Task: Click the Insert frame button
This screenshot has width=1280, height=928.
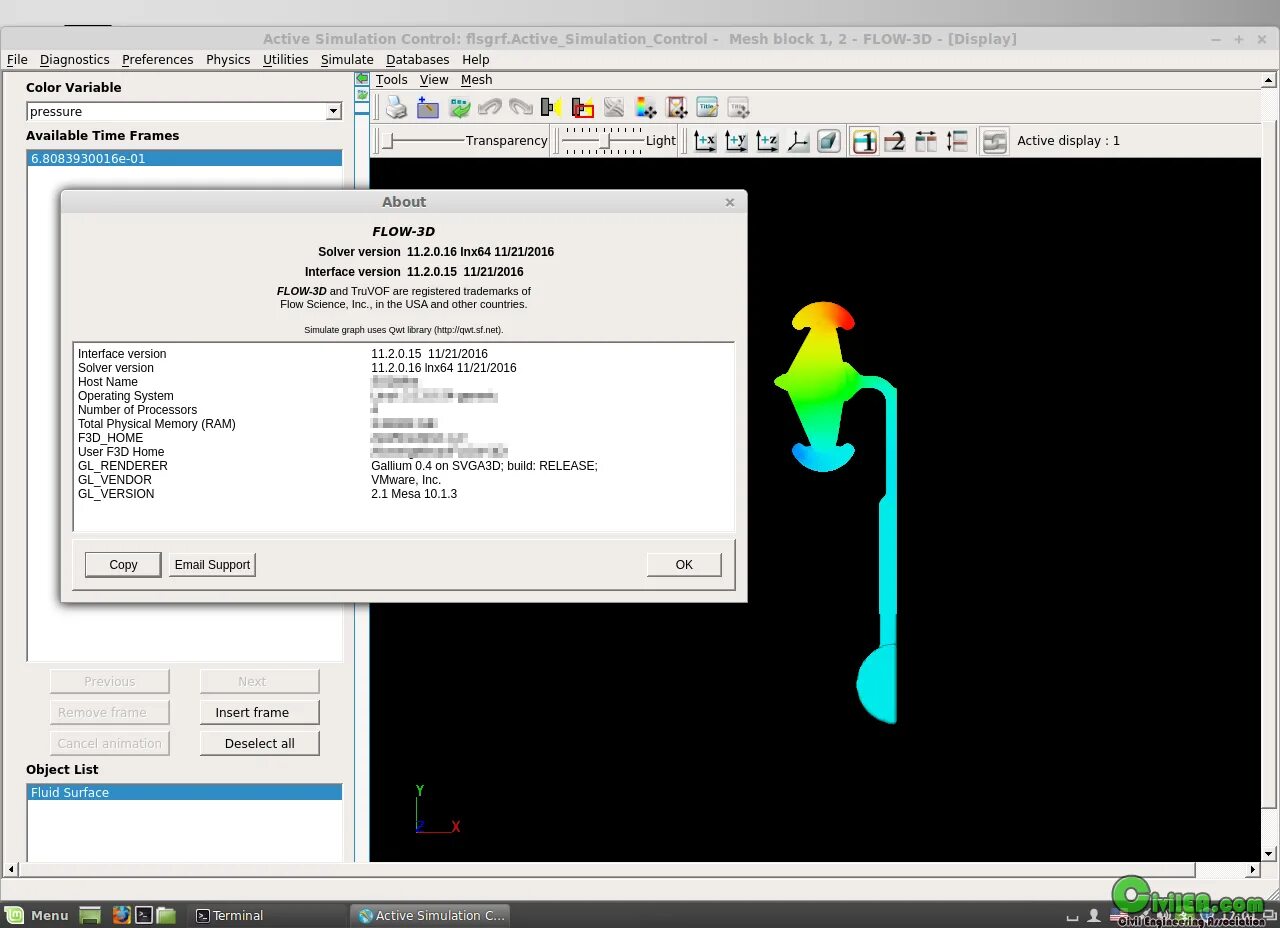Action: tap(260, 712)
